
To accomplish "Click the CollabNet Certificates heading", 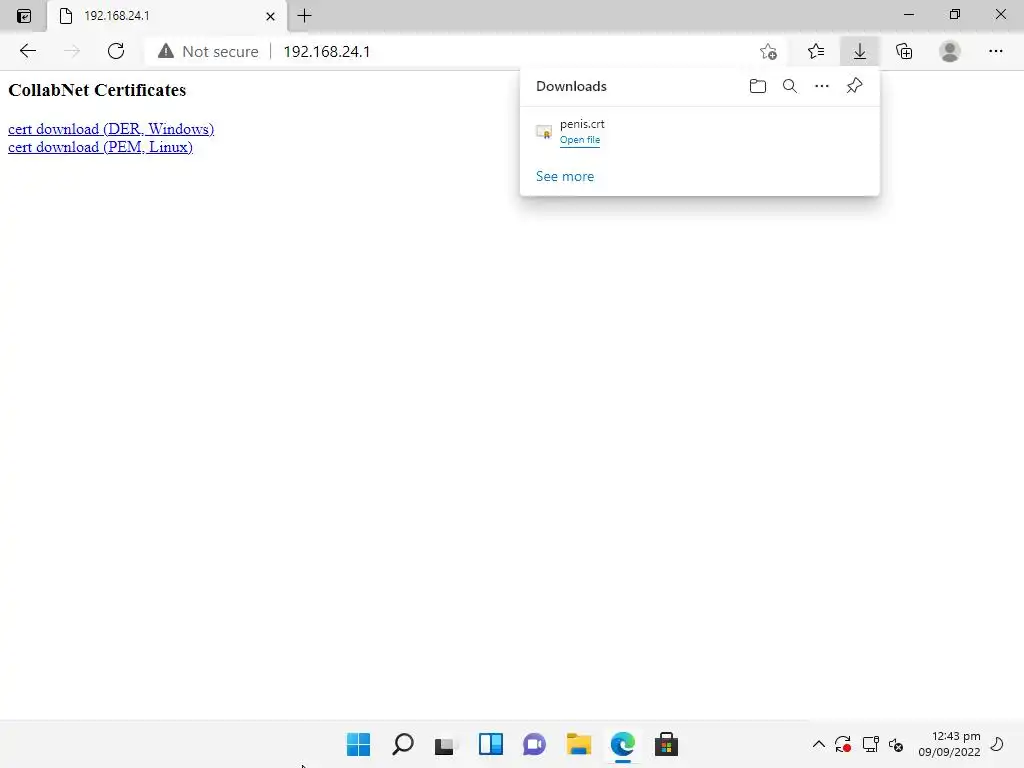I will 97,90.
